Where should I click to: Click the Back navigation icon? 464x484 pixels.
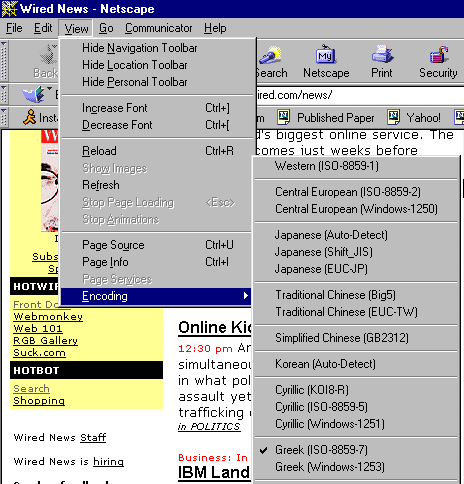[x=47, y=55]
